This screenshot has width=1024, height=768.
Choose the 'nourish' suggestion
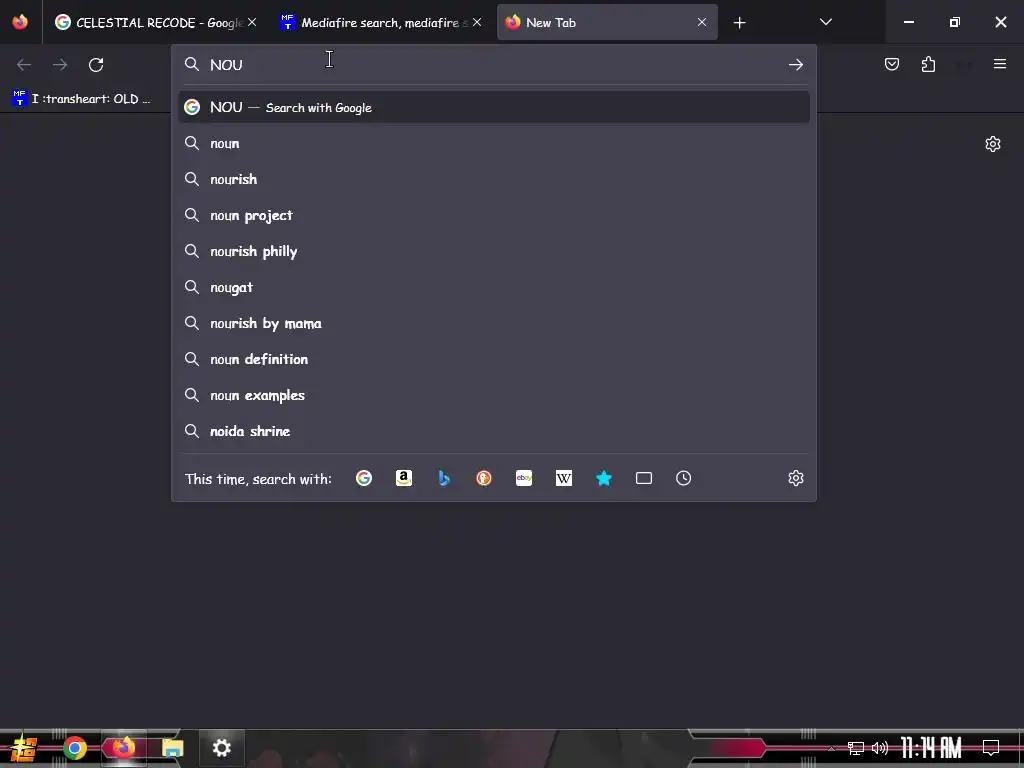pos(494,179)
